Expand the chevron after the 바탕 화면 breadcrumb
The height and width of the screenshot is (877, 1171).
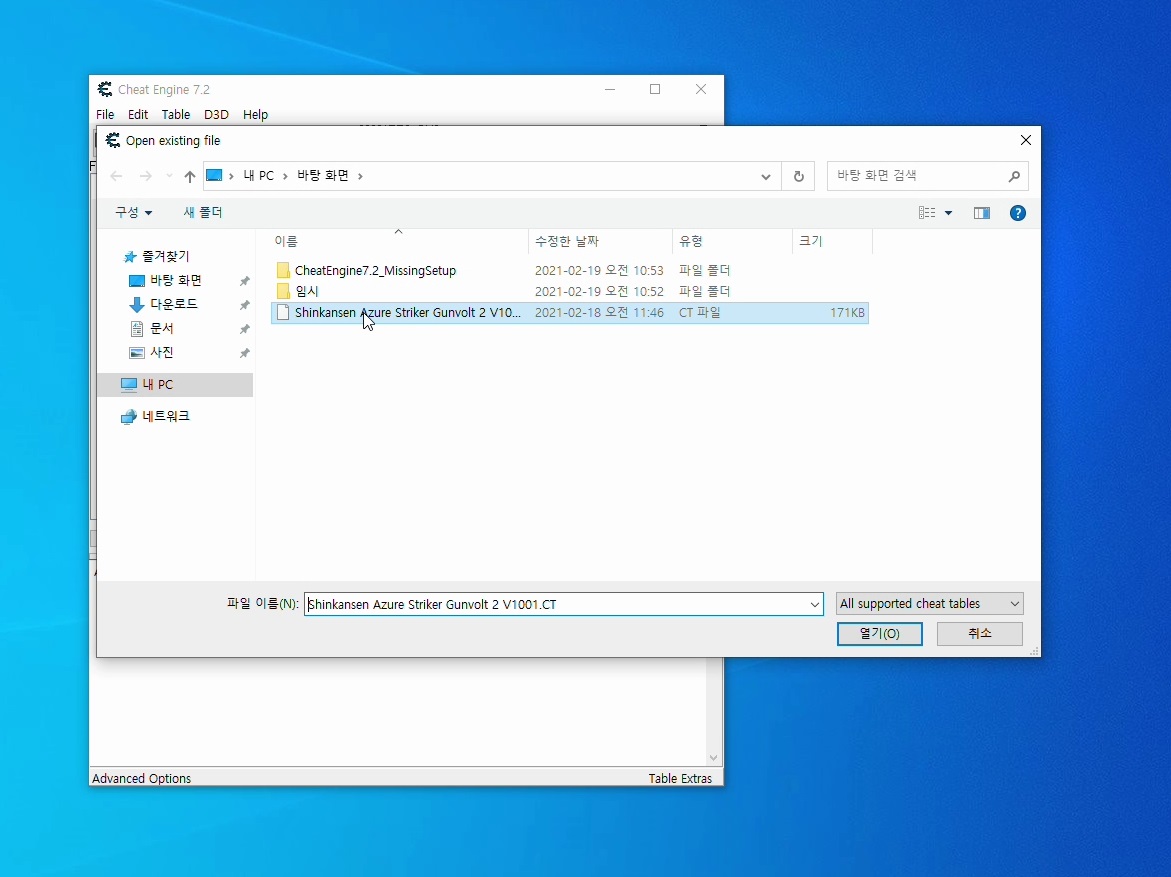coord(360,176)
